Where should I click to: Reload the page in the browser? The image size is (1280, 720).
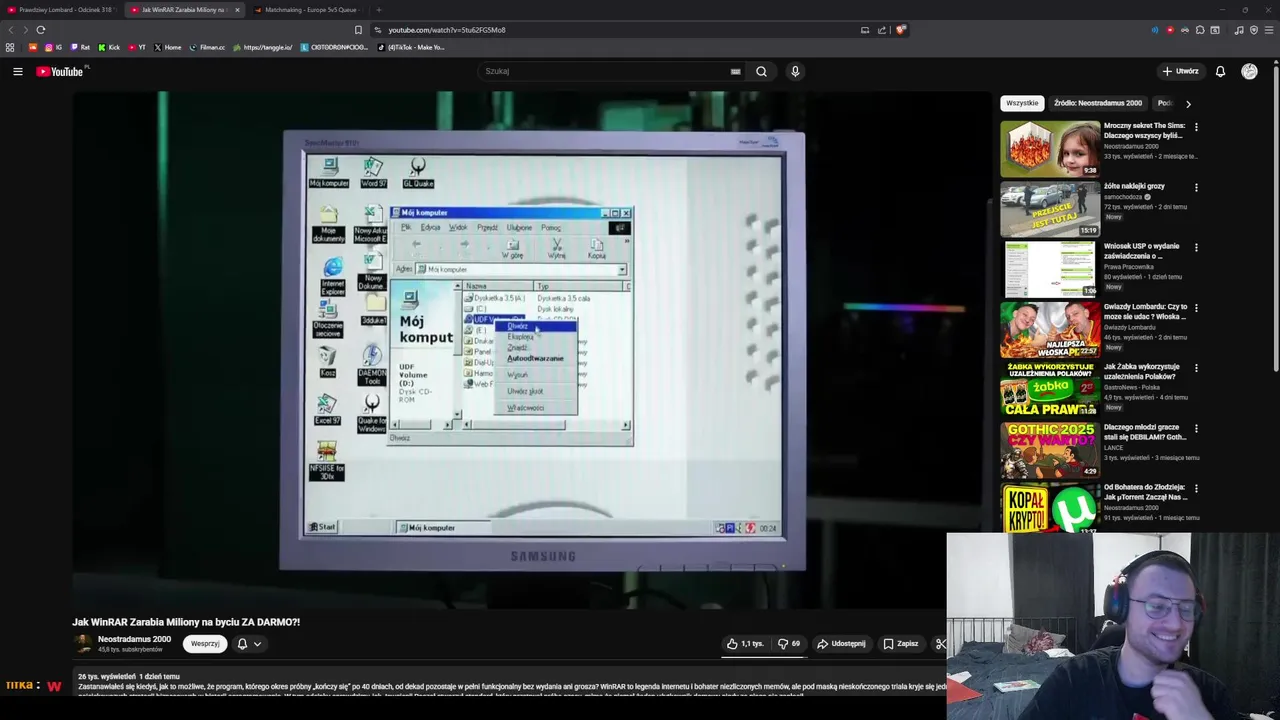40,30
